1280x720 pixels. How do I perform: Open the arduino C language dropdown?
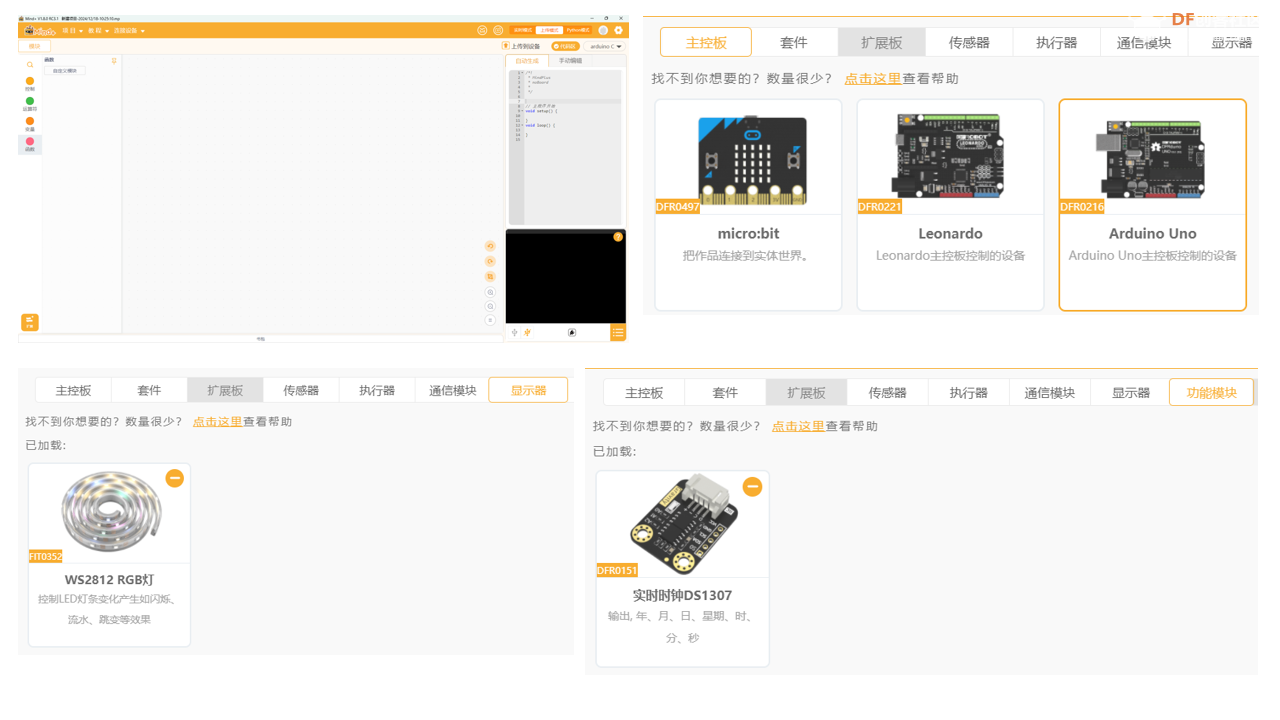[604, 46]
